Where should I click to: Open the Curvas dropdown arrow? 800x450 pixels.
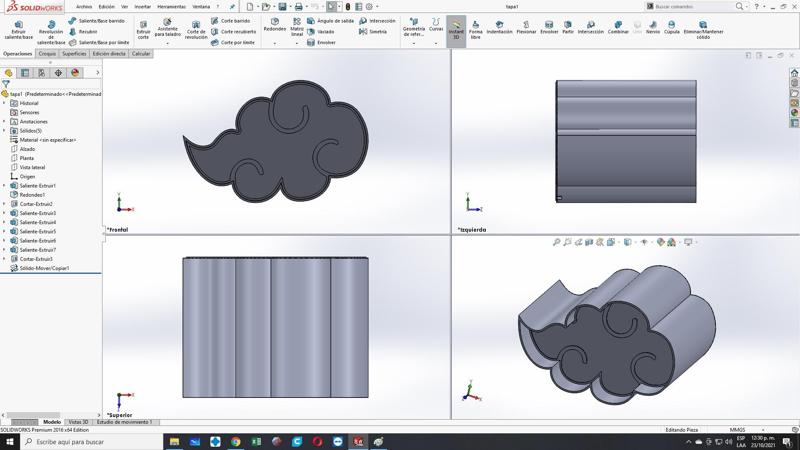pos(436,42)
